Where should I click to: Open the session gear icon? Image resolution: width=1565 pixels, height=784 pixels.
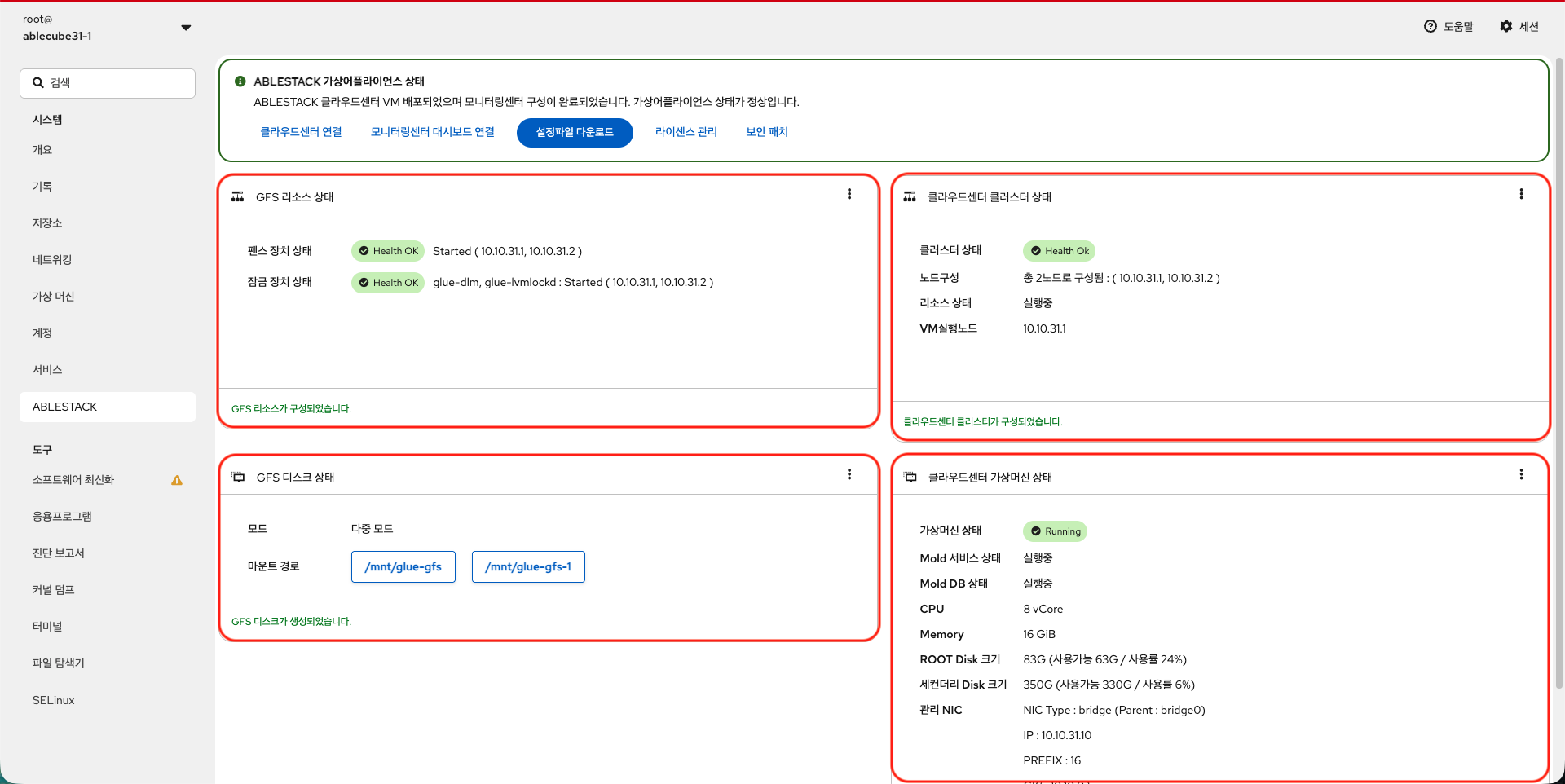coord(1505,26)
